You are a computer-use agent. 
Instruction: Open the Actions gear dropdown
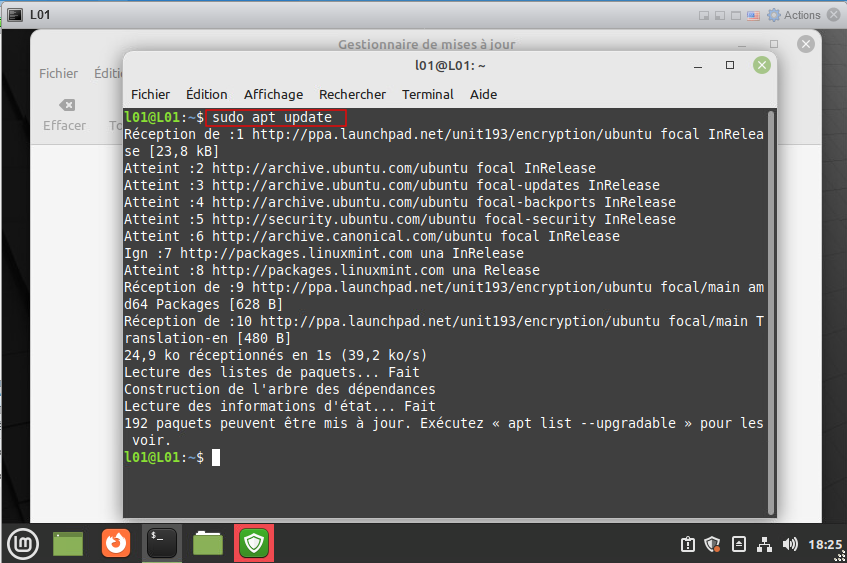794,15
